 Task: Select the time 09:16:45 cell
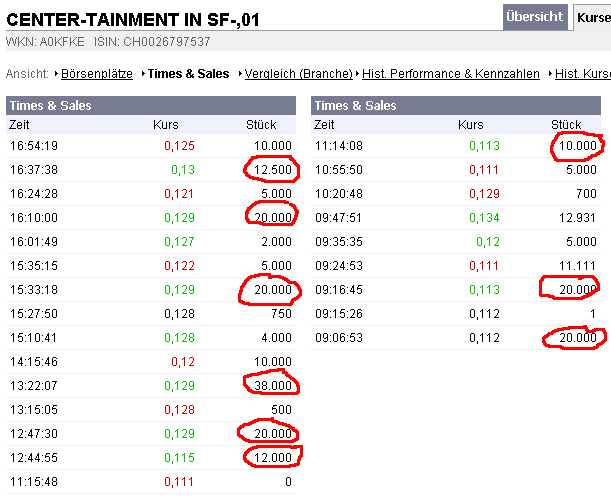click(x=339, y=290)
